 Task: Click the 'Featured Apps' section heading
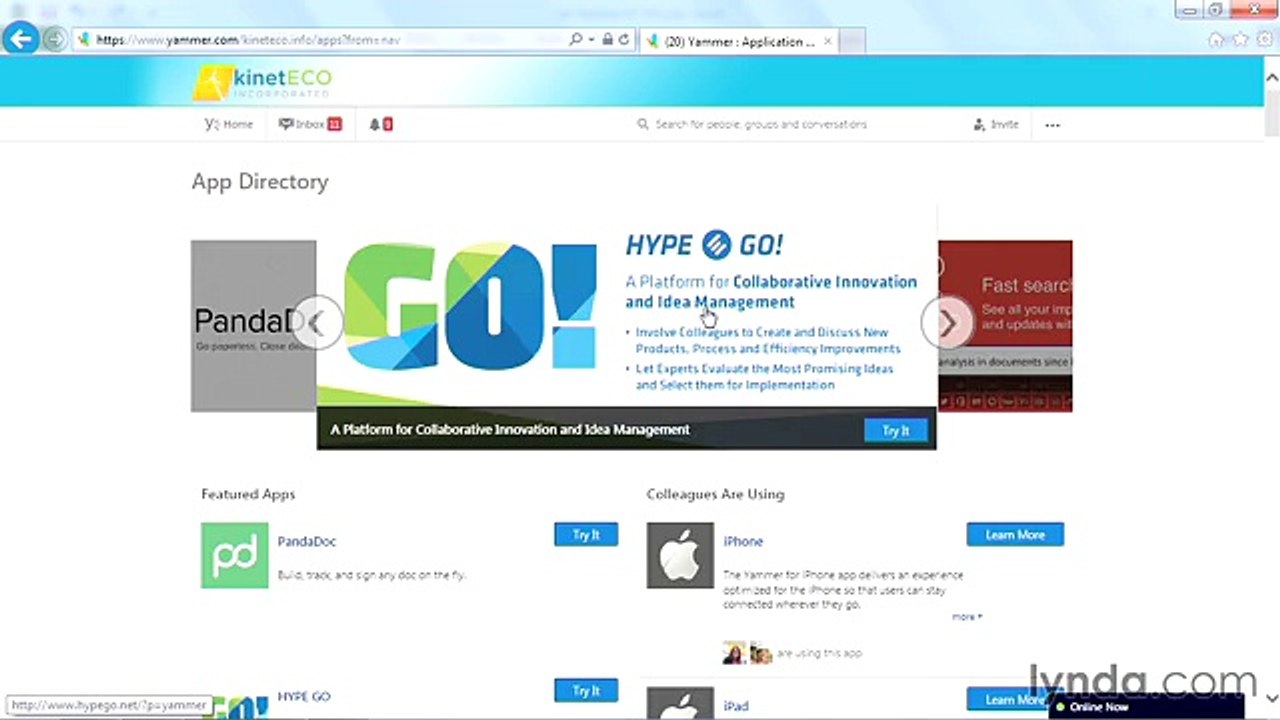(x=248, y=494)
